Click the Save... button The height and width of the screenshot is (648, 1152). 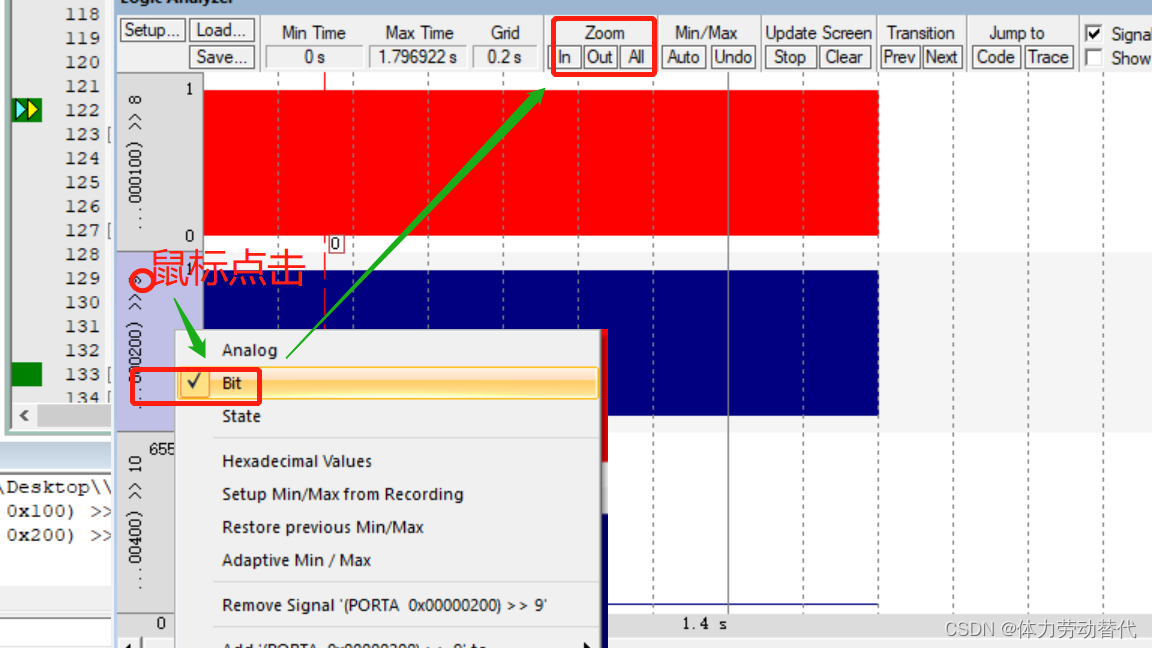point(222,57)
